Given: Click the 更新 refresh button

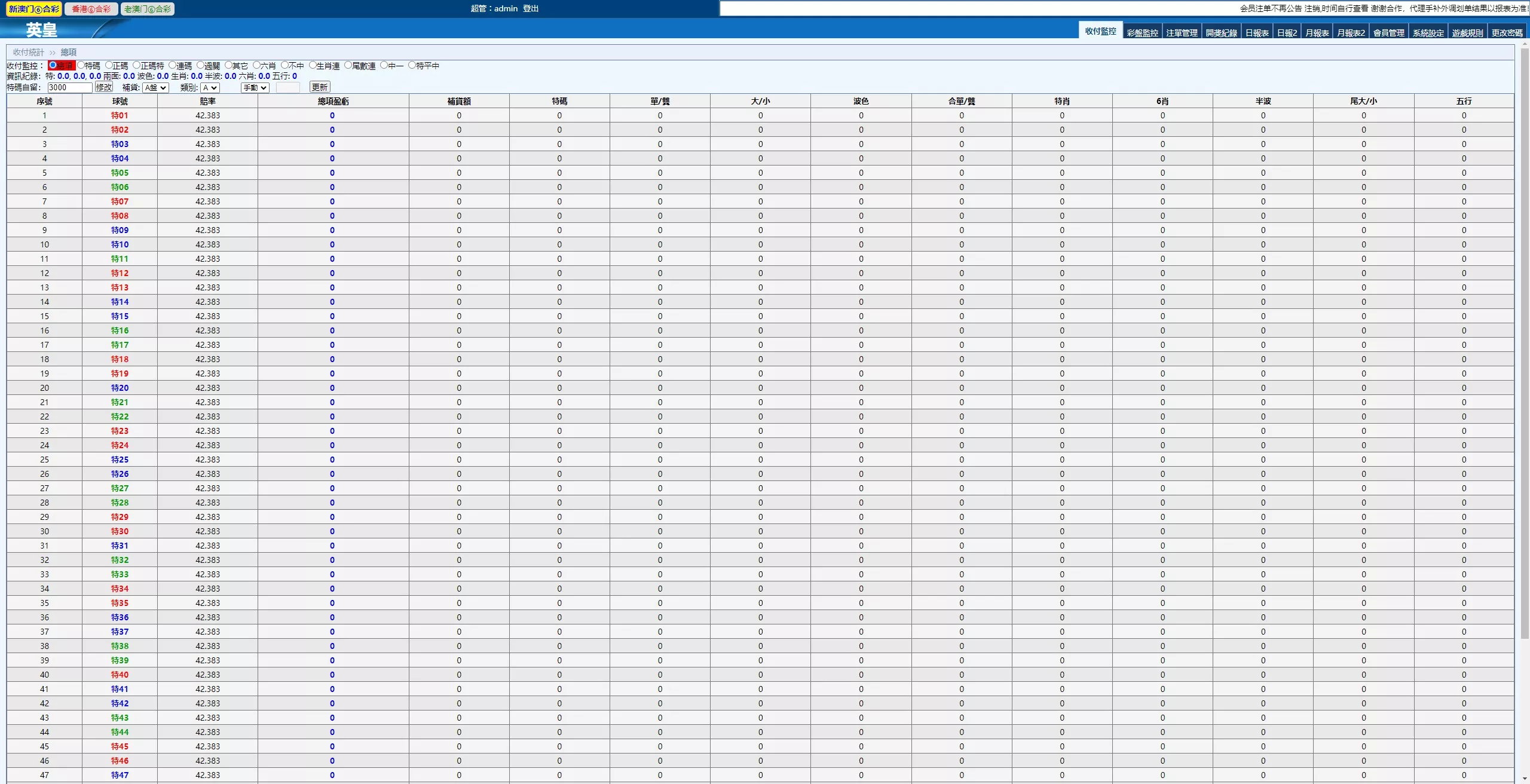Looking at the screenshot, I should [320, 87].
